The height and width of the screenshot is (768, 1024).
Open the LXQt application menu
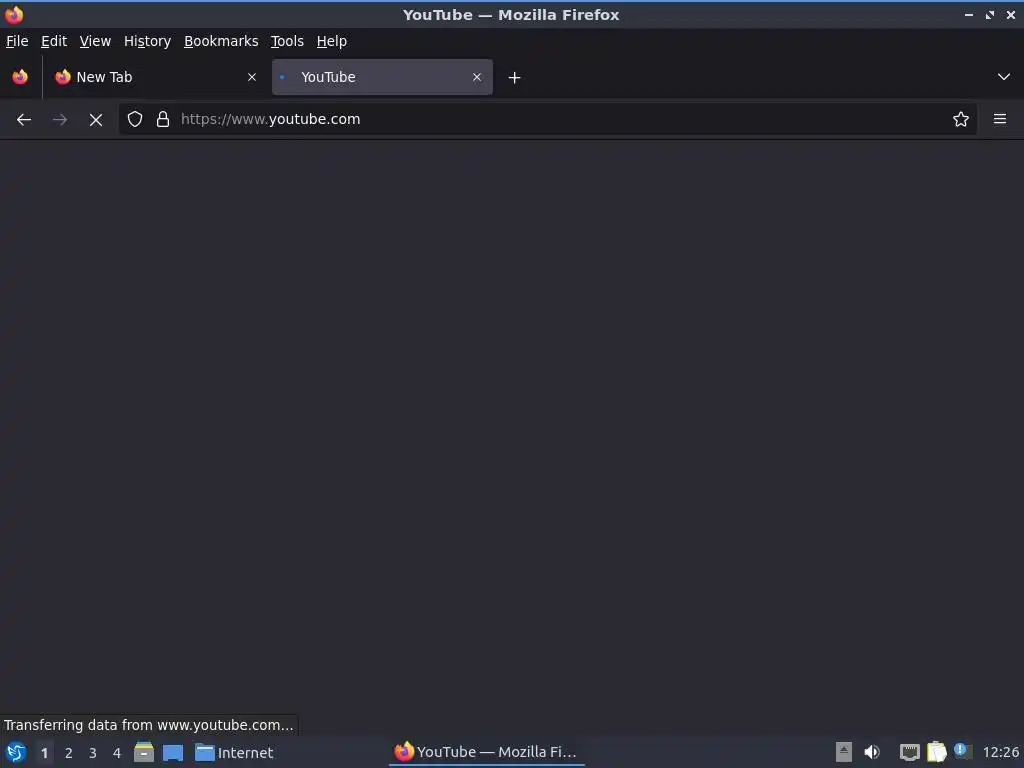pyautogui.click(x=16, y=752)
